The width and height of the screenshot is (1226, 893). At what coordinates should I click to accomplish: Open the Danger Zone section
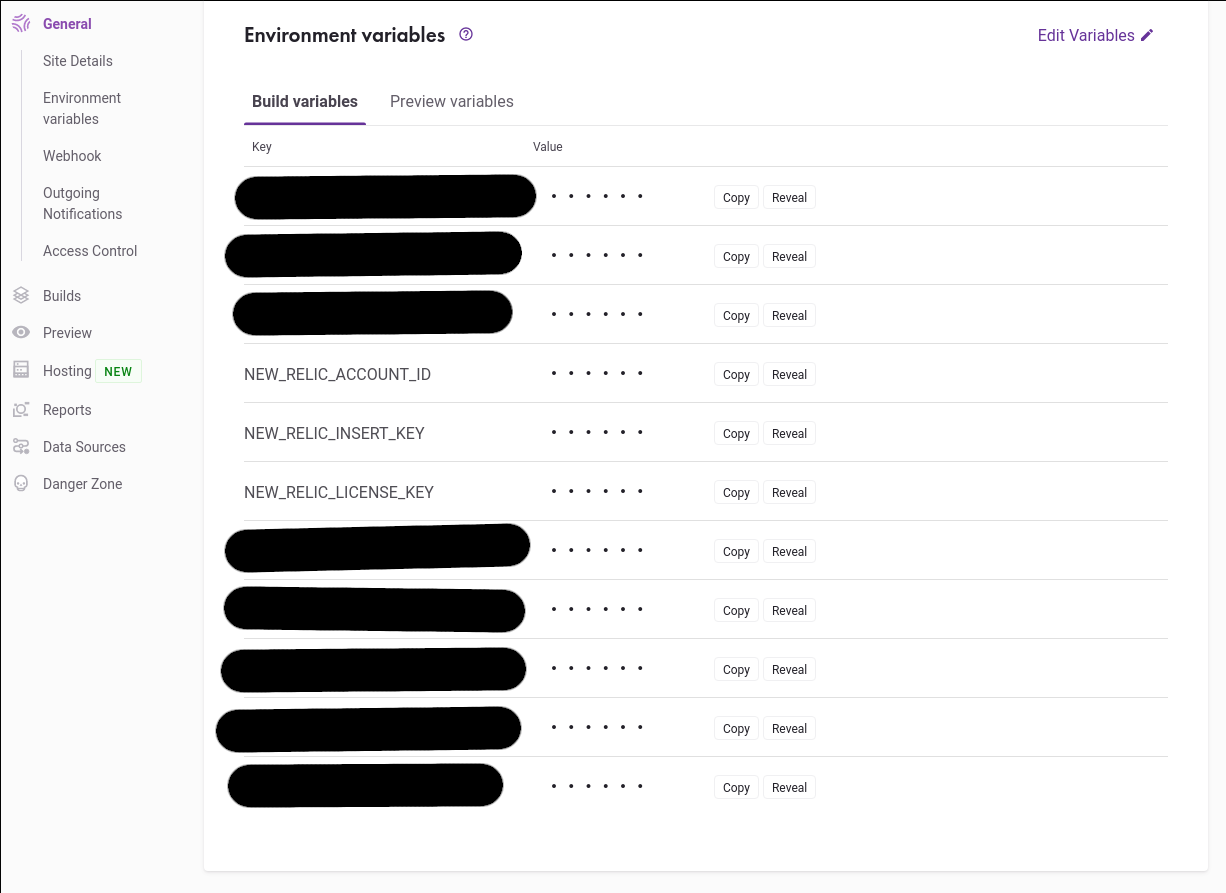(82, 484)
